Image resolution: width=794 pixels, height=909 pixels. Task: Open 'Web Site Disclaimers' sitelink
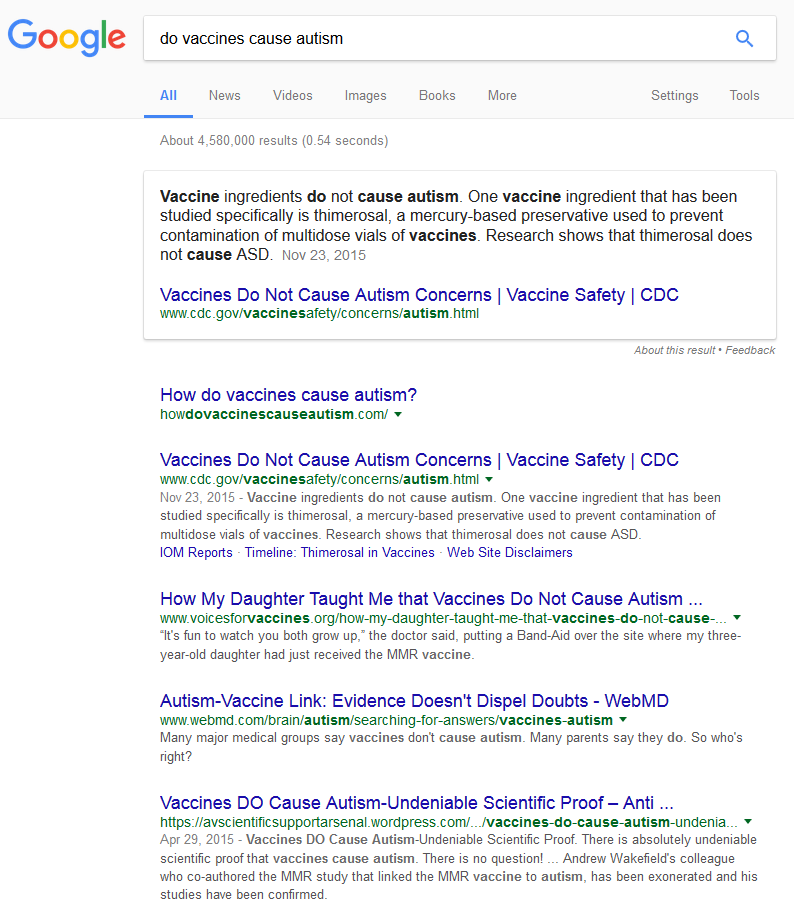tap(509, 552)
